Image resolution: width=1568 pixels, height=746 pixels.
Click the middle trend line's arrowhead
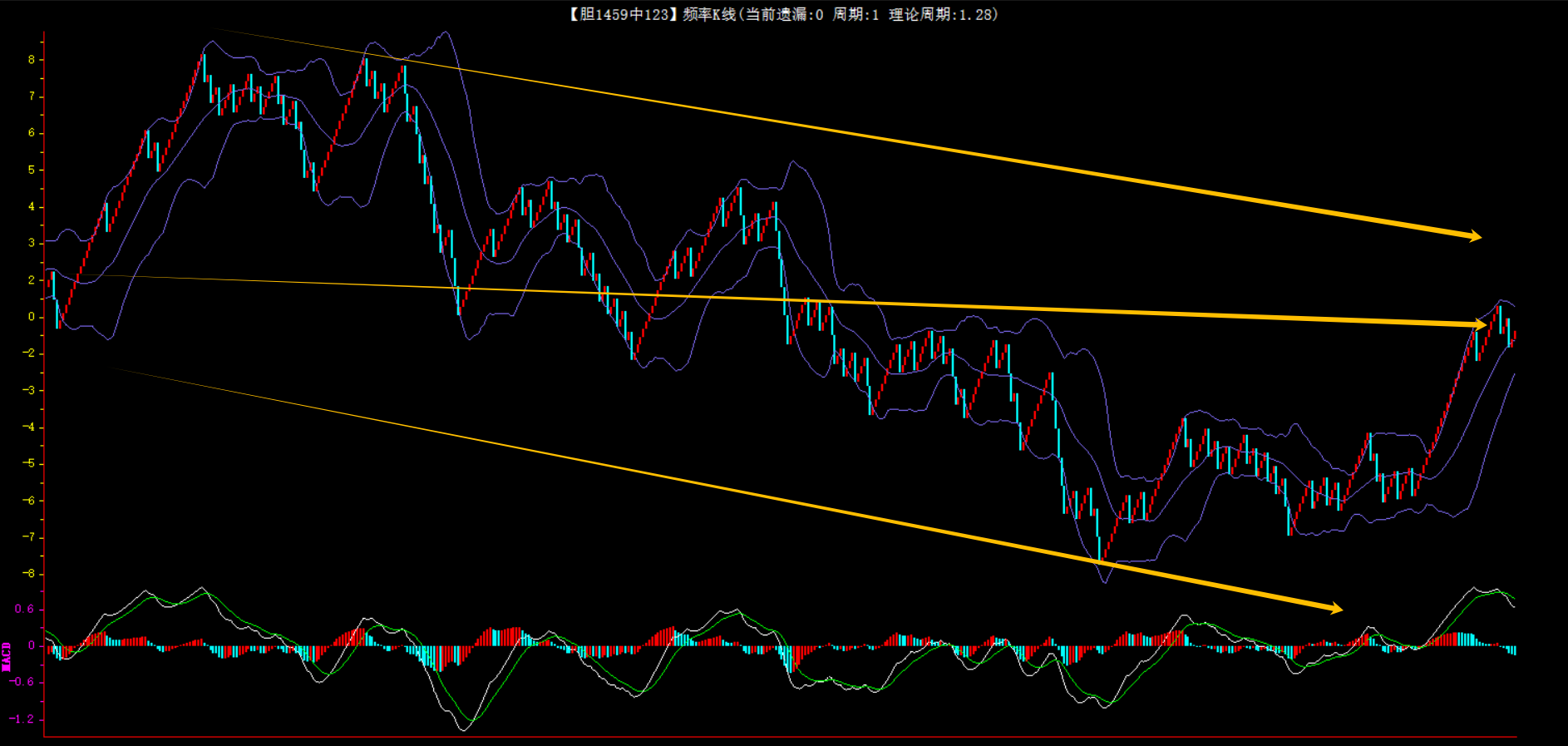[1480, 324]
